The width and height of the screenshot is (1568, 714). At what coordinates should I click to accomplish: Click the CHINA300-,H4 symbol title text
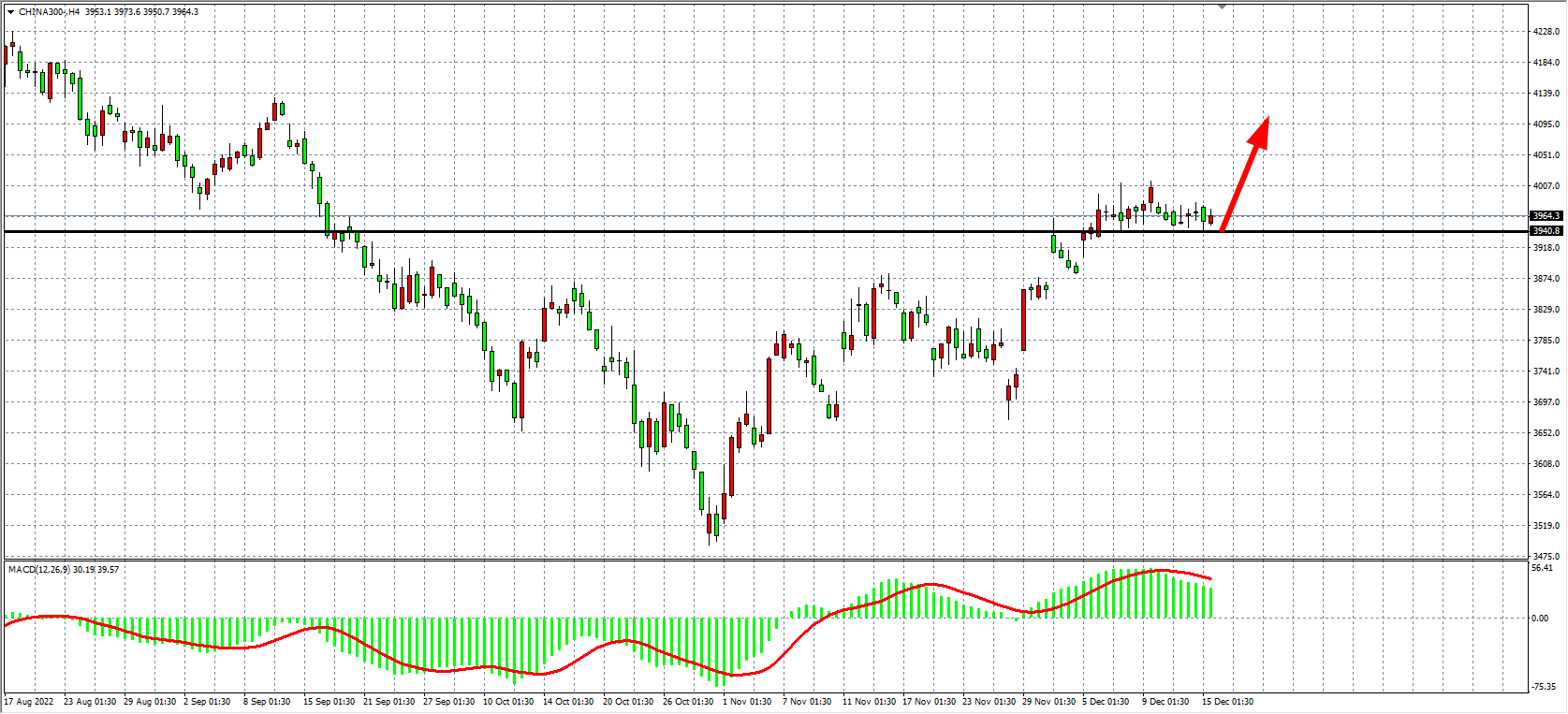point(50,12)
